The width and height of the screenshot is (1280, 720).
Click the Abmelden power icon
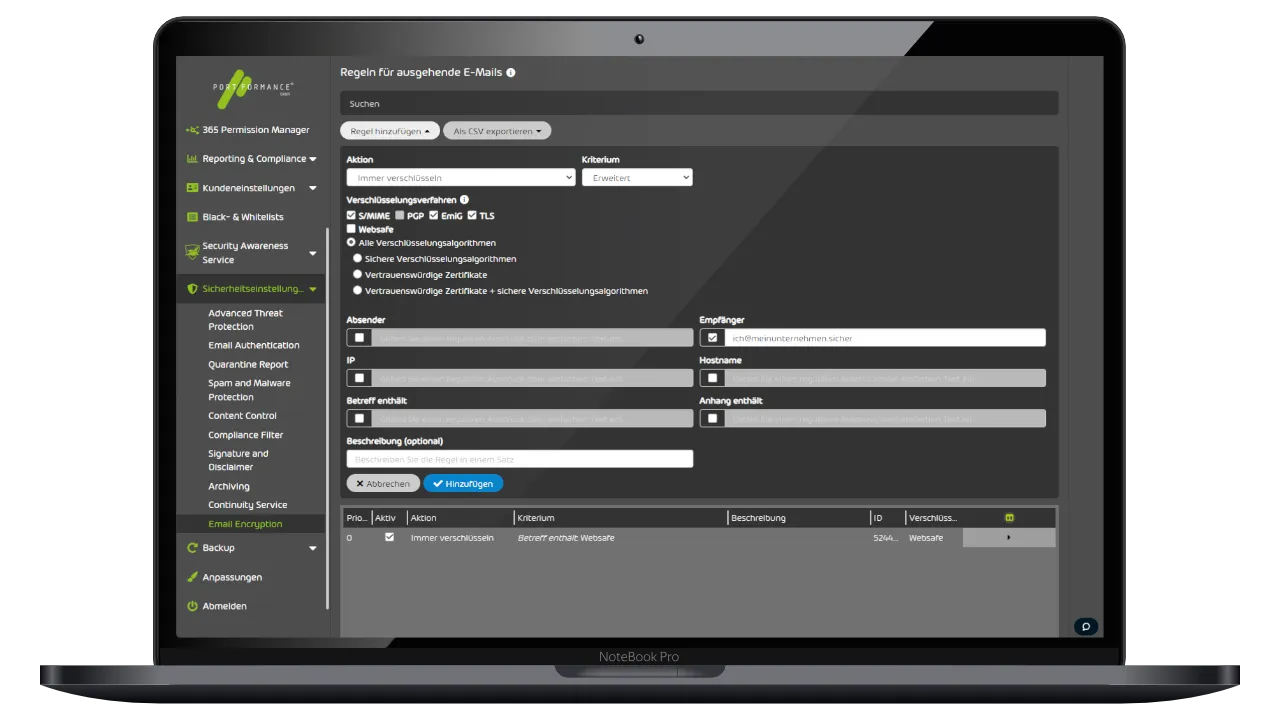[192, 606]
